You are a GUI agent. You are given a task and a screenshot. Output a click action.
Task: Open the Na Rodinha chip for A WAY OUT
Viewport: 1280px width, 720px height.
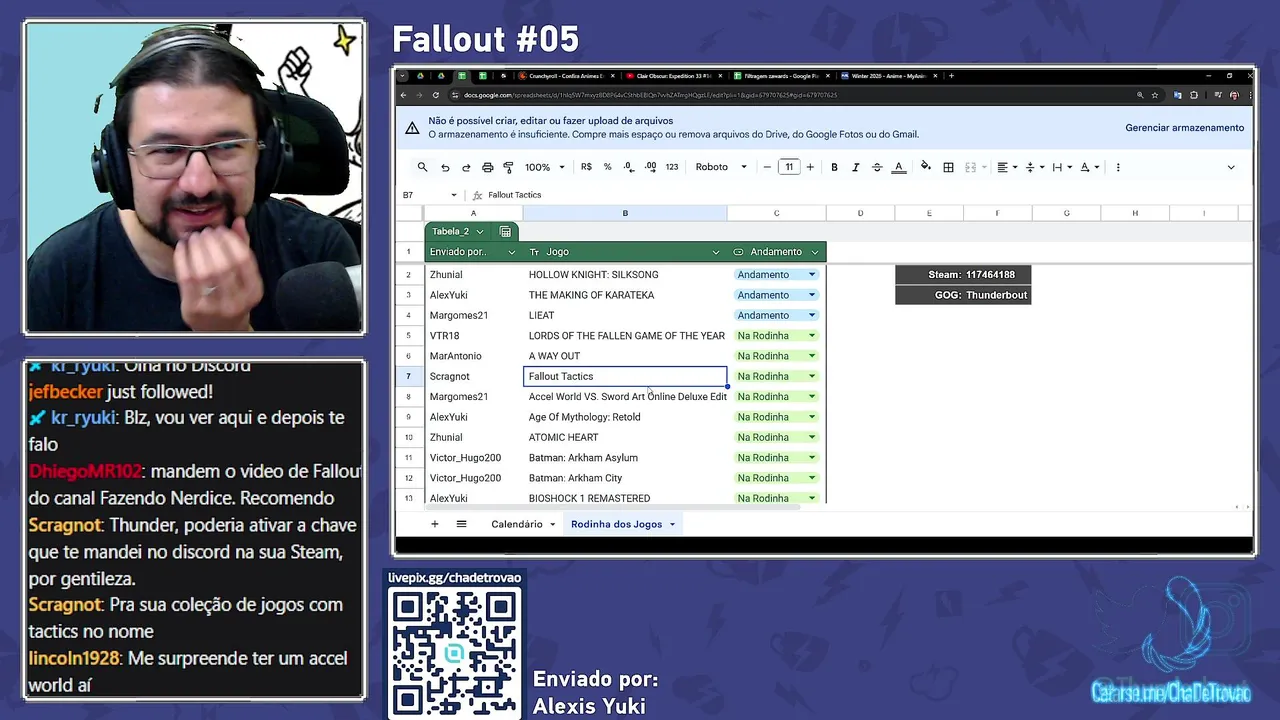point(776,356)
